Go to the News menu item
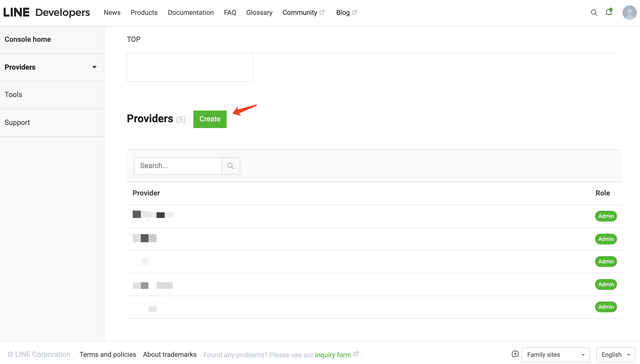 (112, 13)
